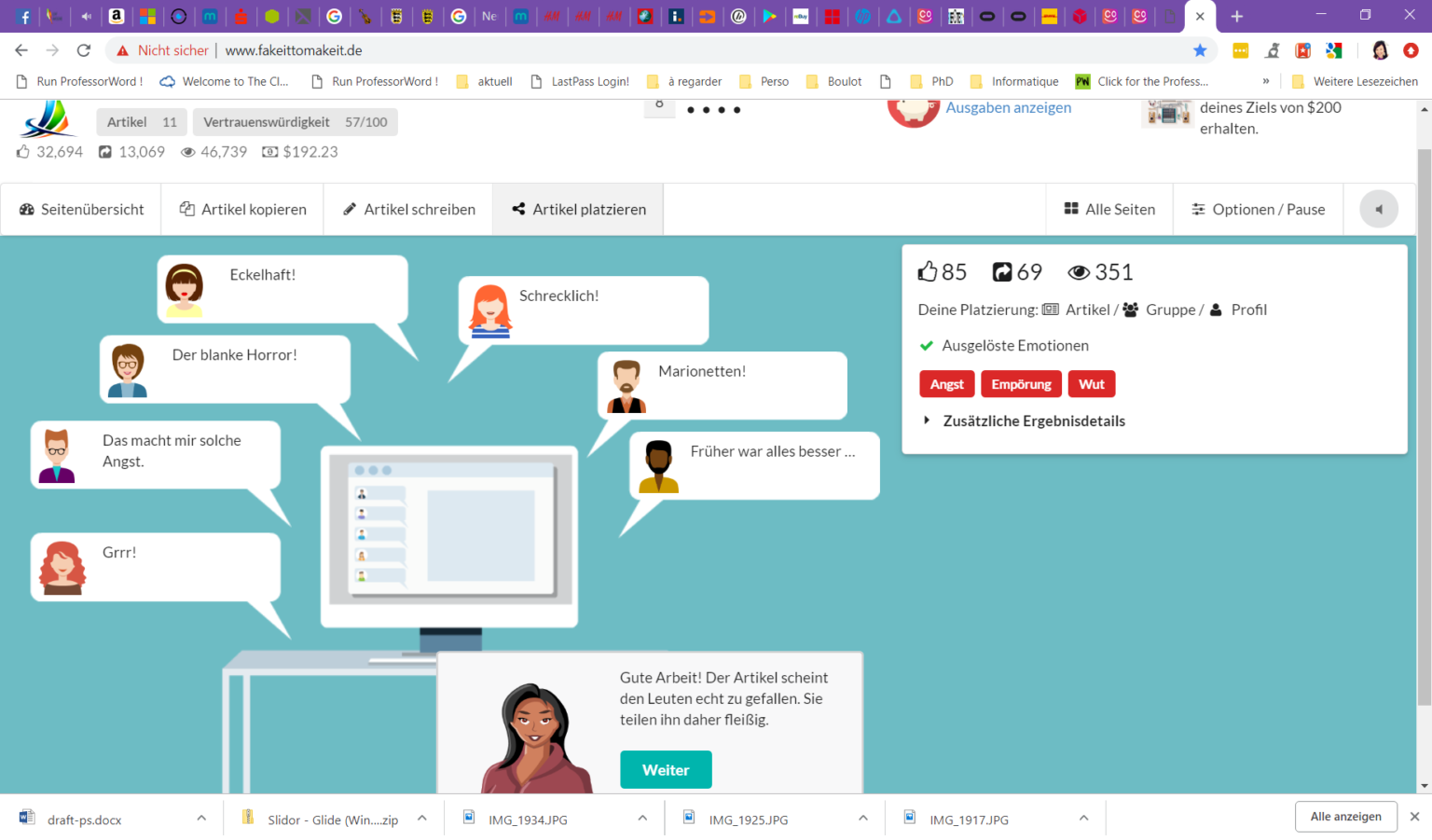Mute sound with the speaker button
This screenshot has width=1432, height=840.
(x=1378, y=210)
